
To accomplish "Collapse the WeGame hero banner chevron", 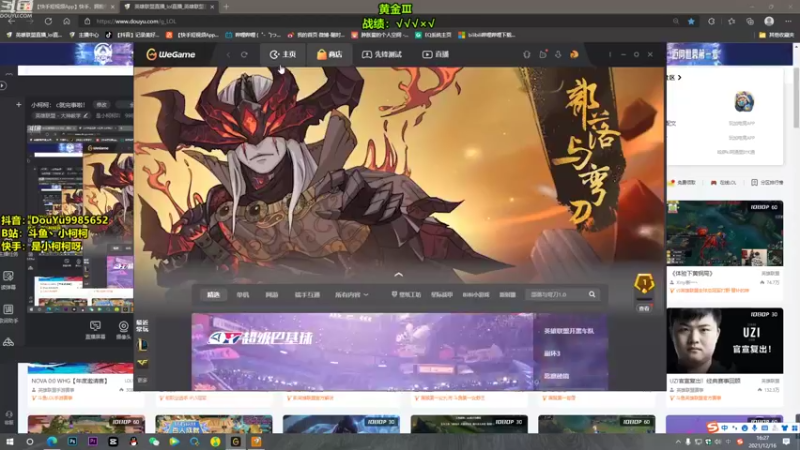I will click(398, 274).
